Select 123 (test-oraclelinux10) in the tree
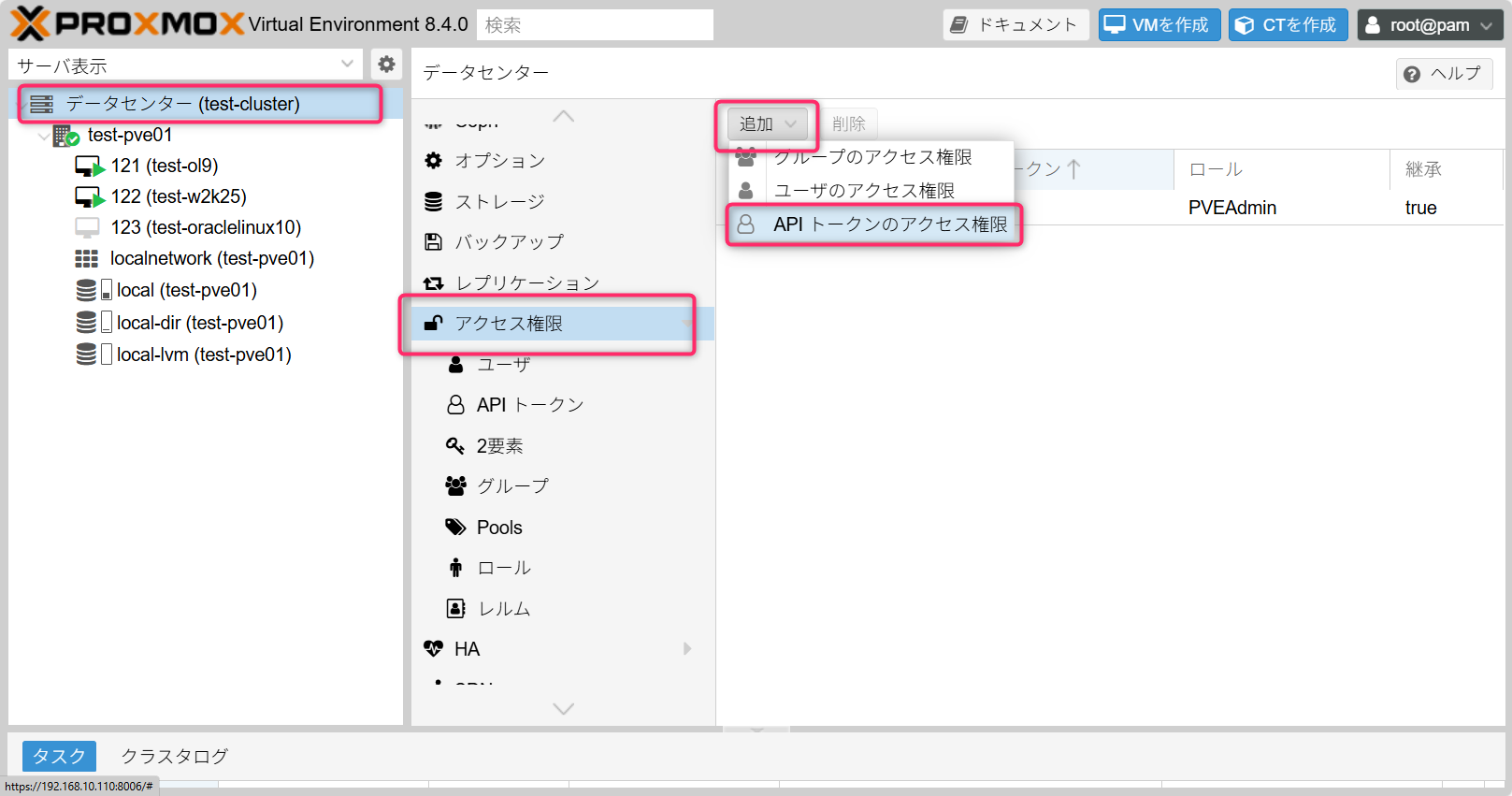Viewport: 1512px width, 796px height. 206,227
